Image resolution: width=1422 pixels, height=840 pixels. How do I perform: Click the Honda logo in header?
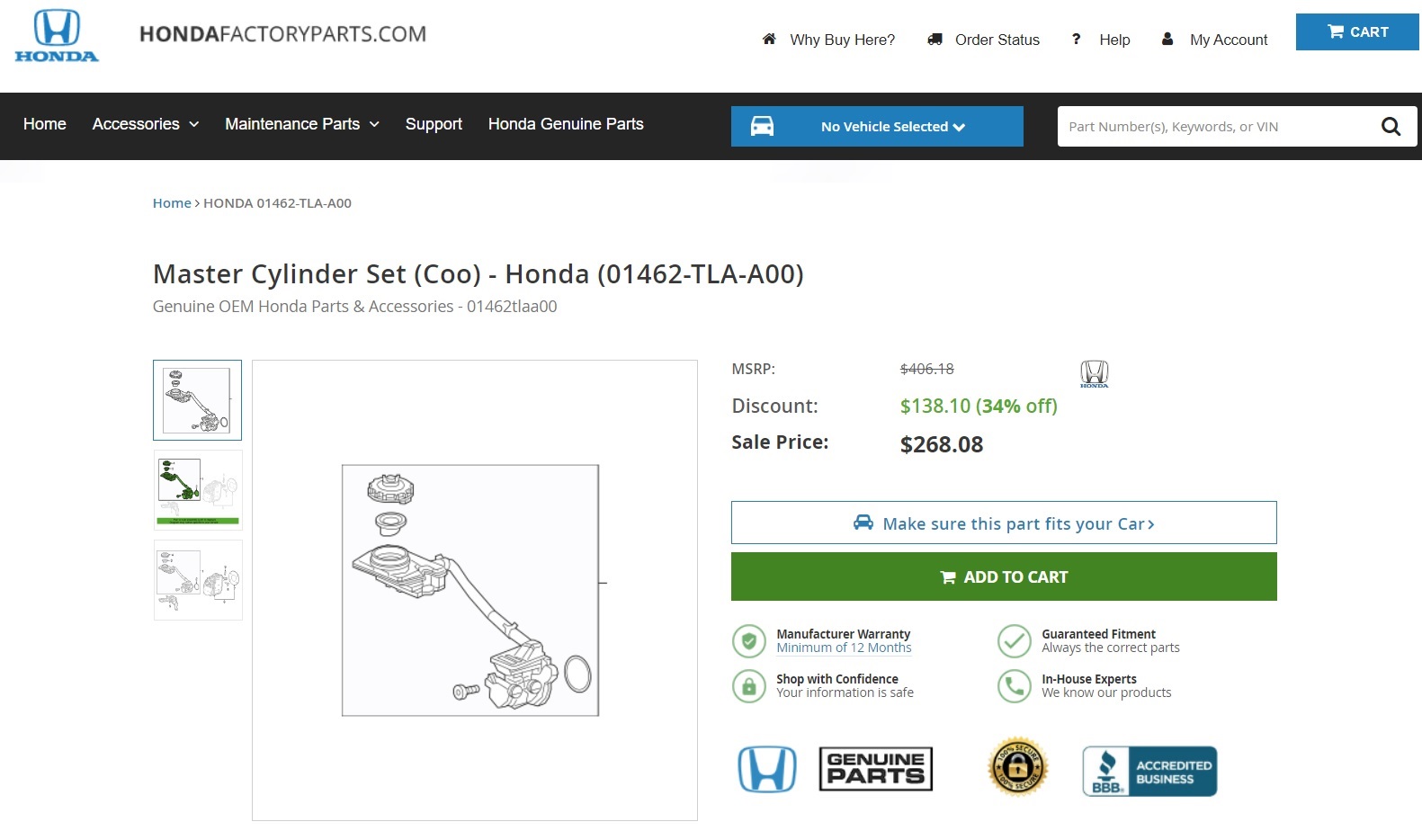pyautogui.click(x=57, y=36)
